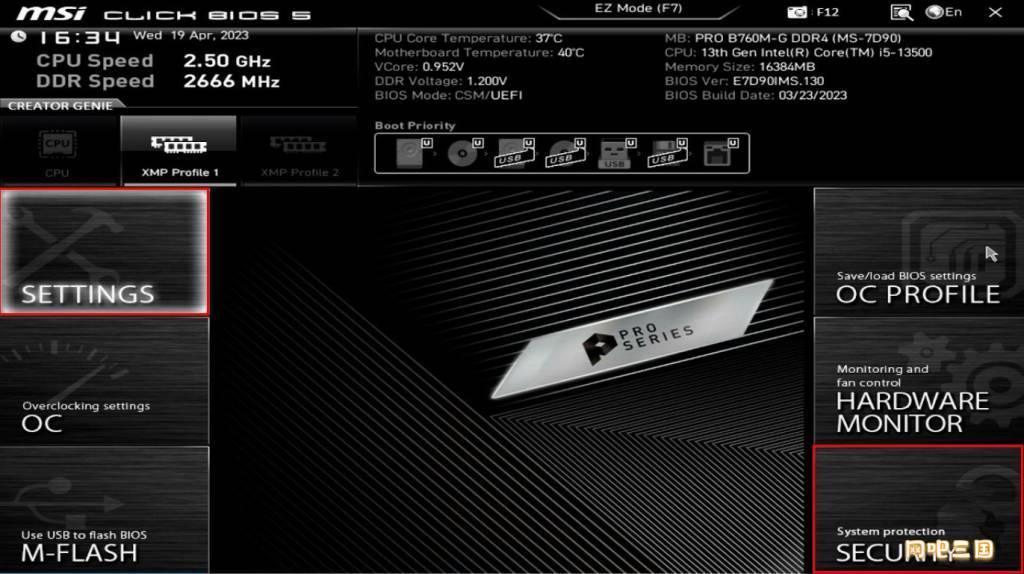This screenshot has width=1024, height=574.
Task: Select the USB hard disk boot icon
Action: pos(515,153)
